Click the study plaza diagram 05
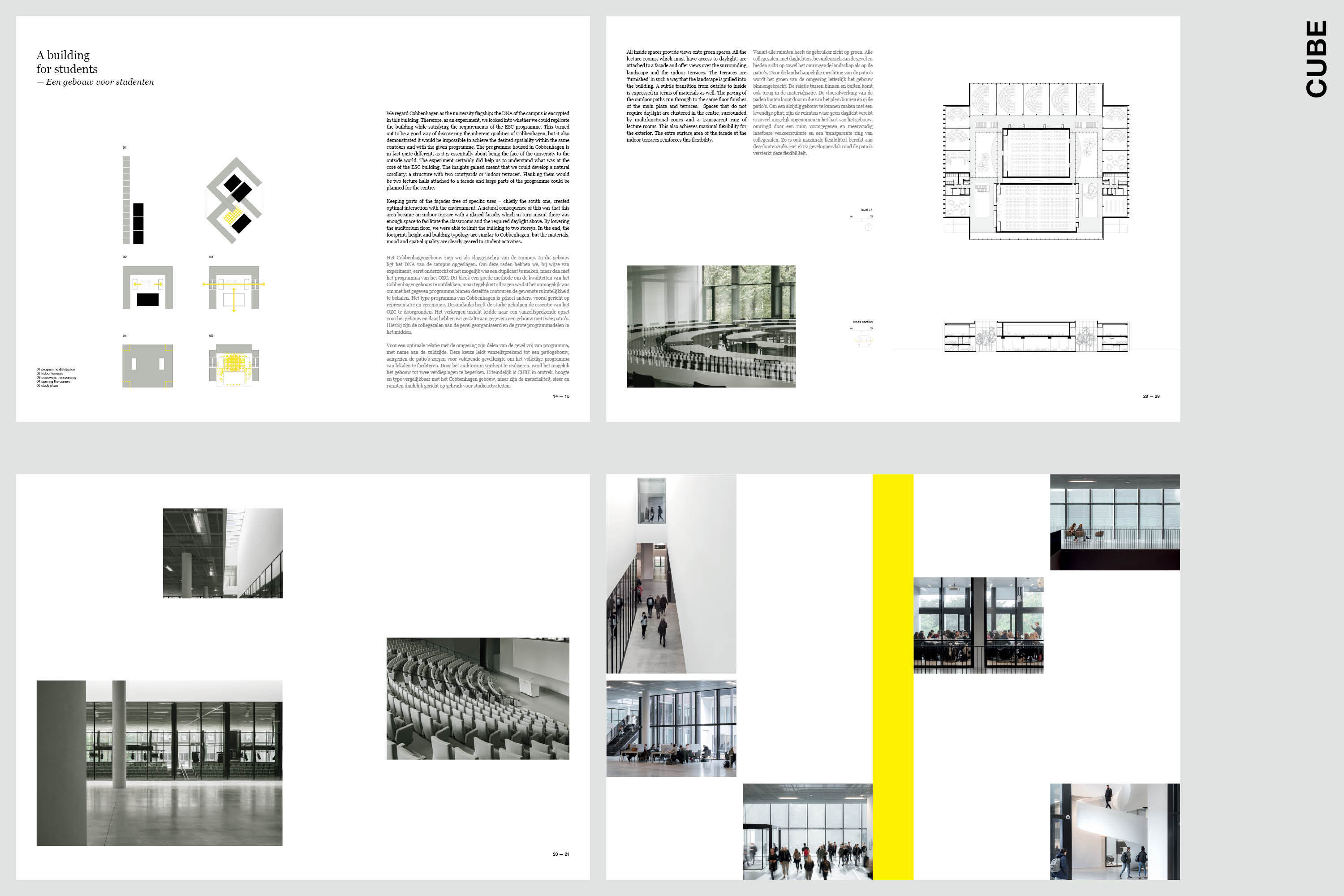 [234, 366]
